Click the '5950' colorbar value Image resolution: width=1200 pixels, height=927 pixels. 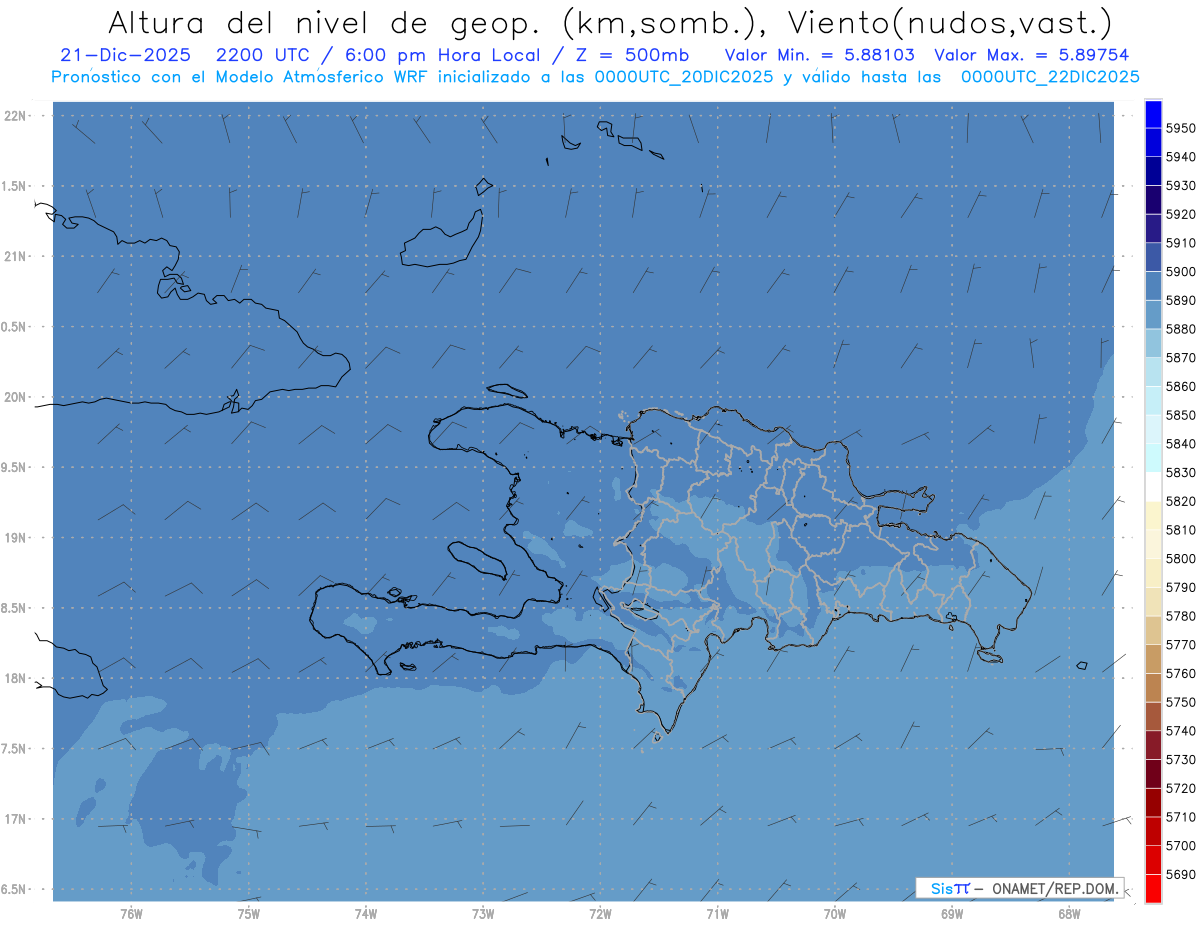(x=1180, y=128)
